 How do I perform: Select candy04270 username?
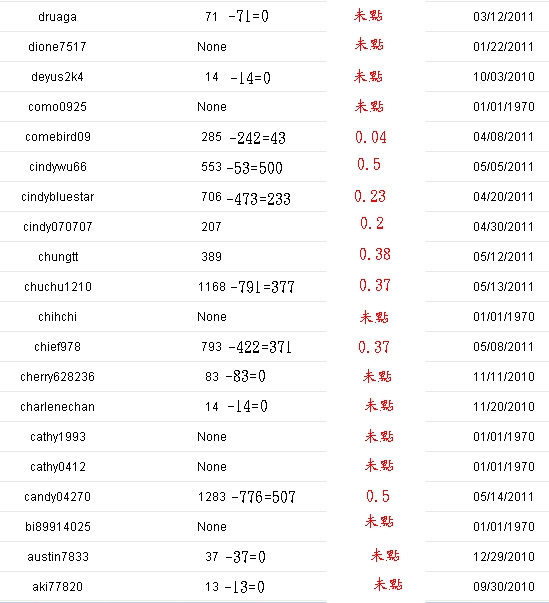tap(57, 496)
